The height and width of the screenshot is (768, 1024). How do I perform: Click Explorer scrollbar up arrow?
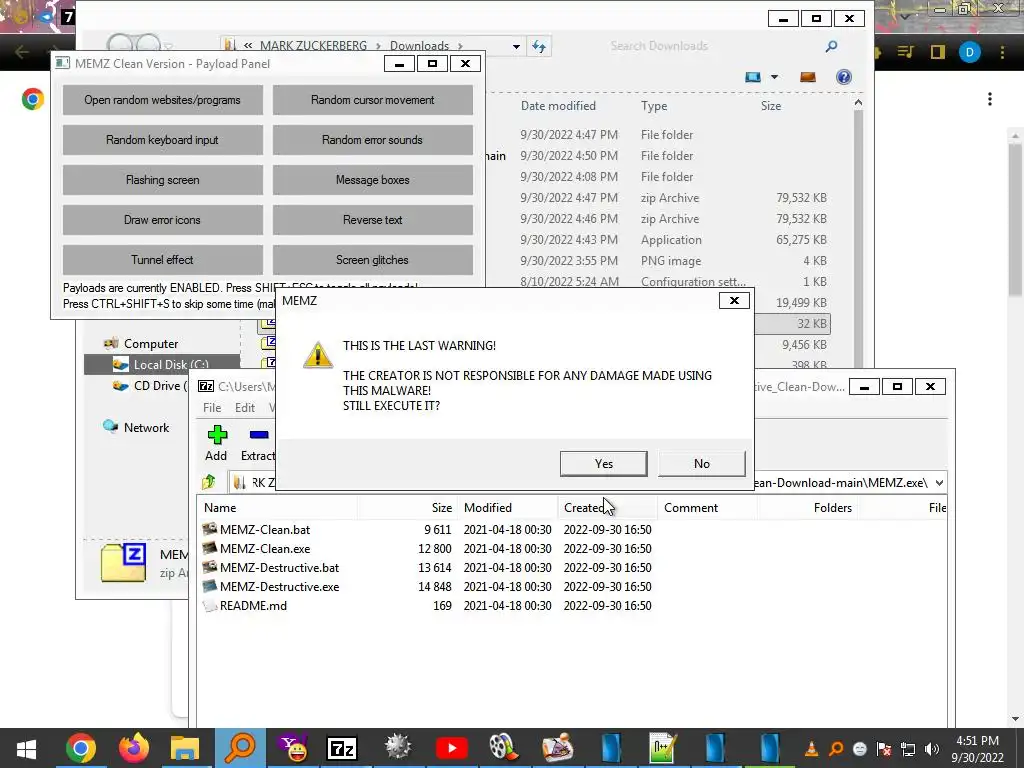click(858, 103)
